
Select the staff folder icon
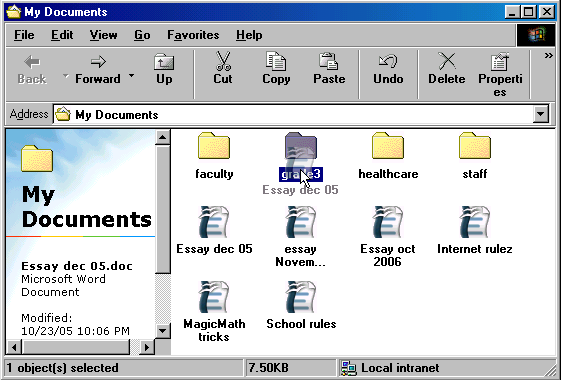coord(475,146)
